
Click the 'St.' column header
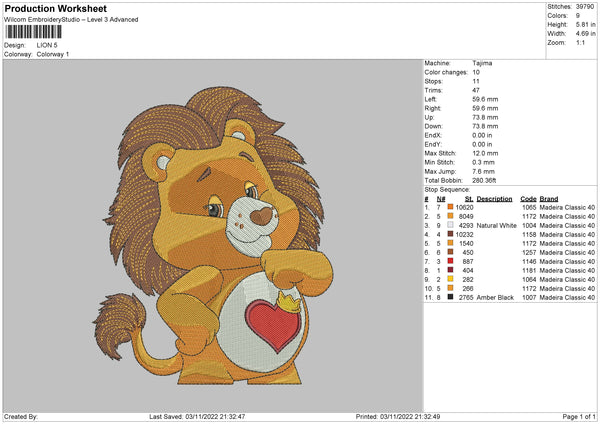coord(469,199)
